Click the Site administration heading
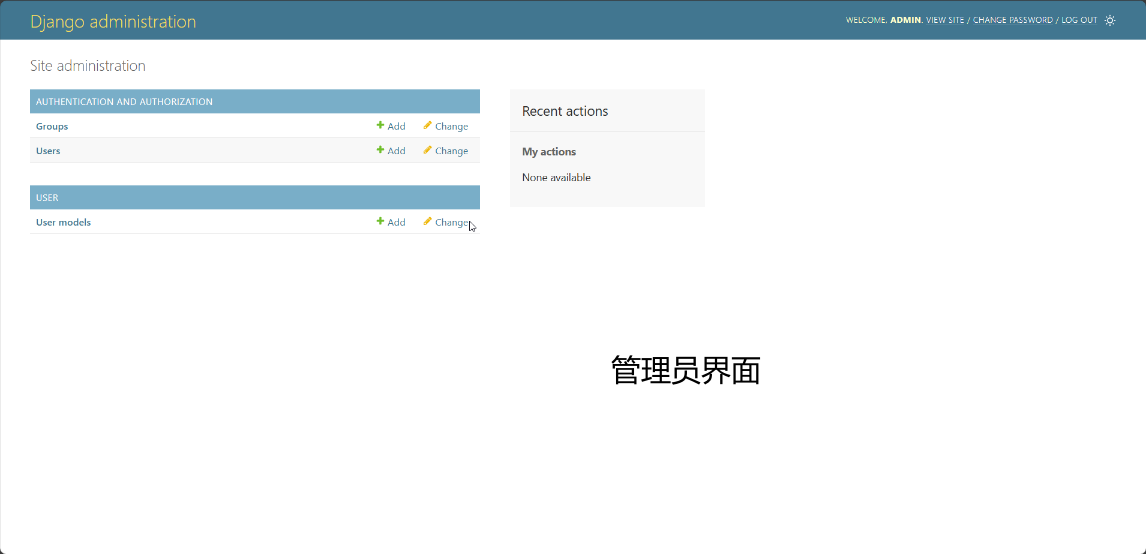The image size is (1146, 554). (88, 66)
